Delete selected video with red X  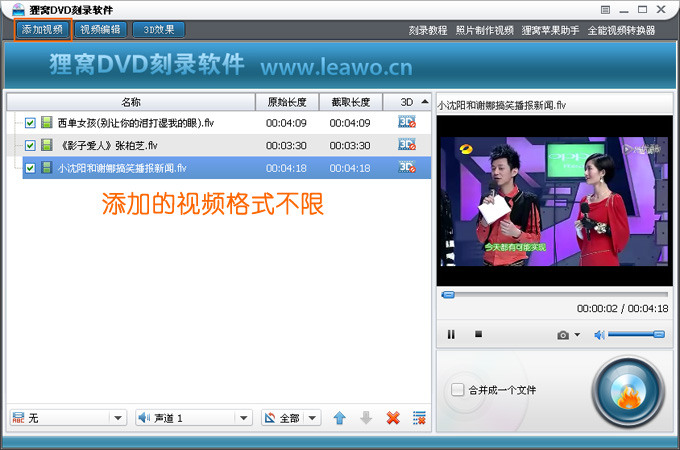click(x=393, y=418)
